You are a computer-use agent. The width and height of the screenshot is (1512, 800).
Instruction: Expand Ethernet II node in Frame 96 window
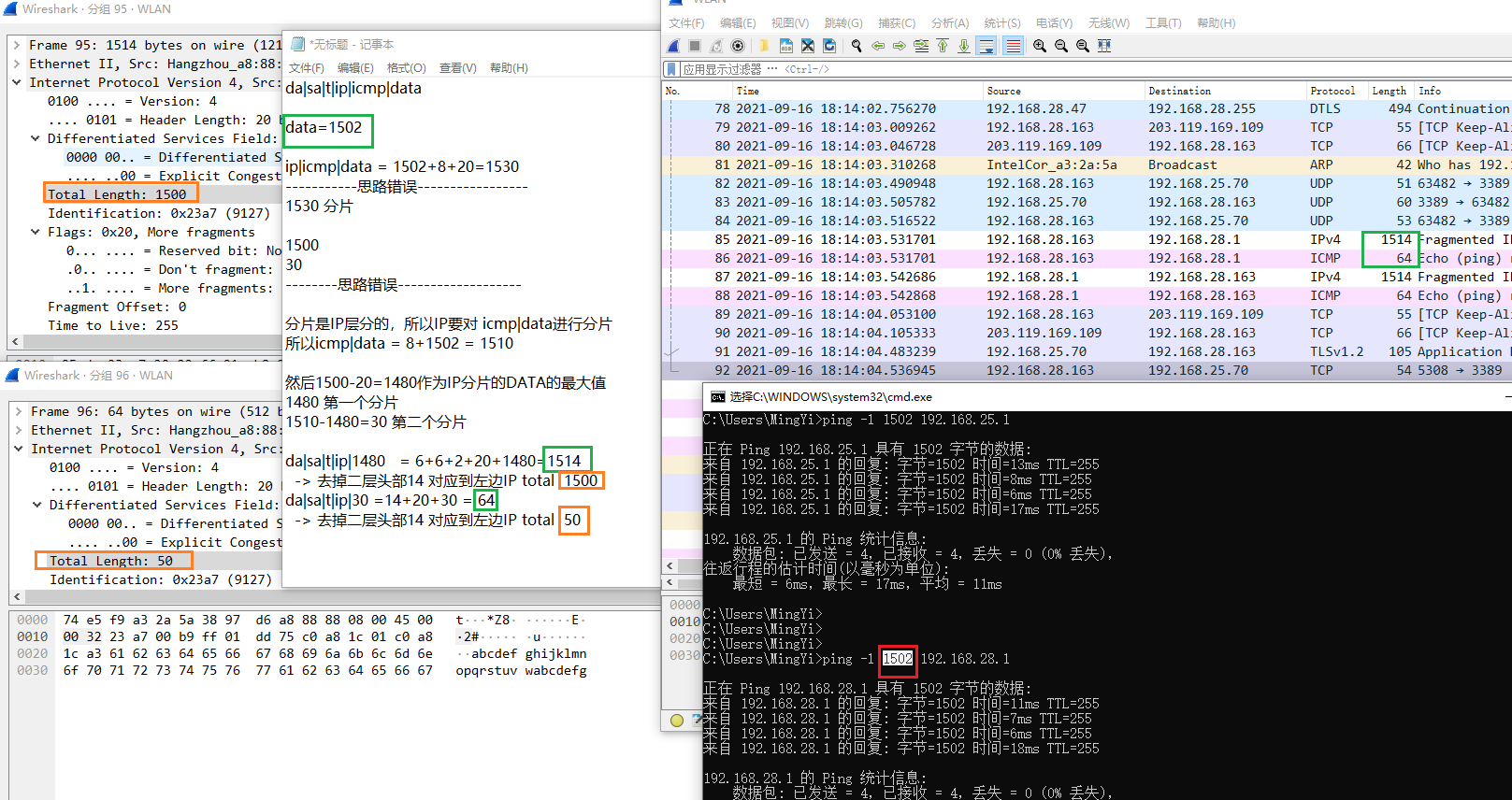[x=19, y=430]
